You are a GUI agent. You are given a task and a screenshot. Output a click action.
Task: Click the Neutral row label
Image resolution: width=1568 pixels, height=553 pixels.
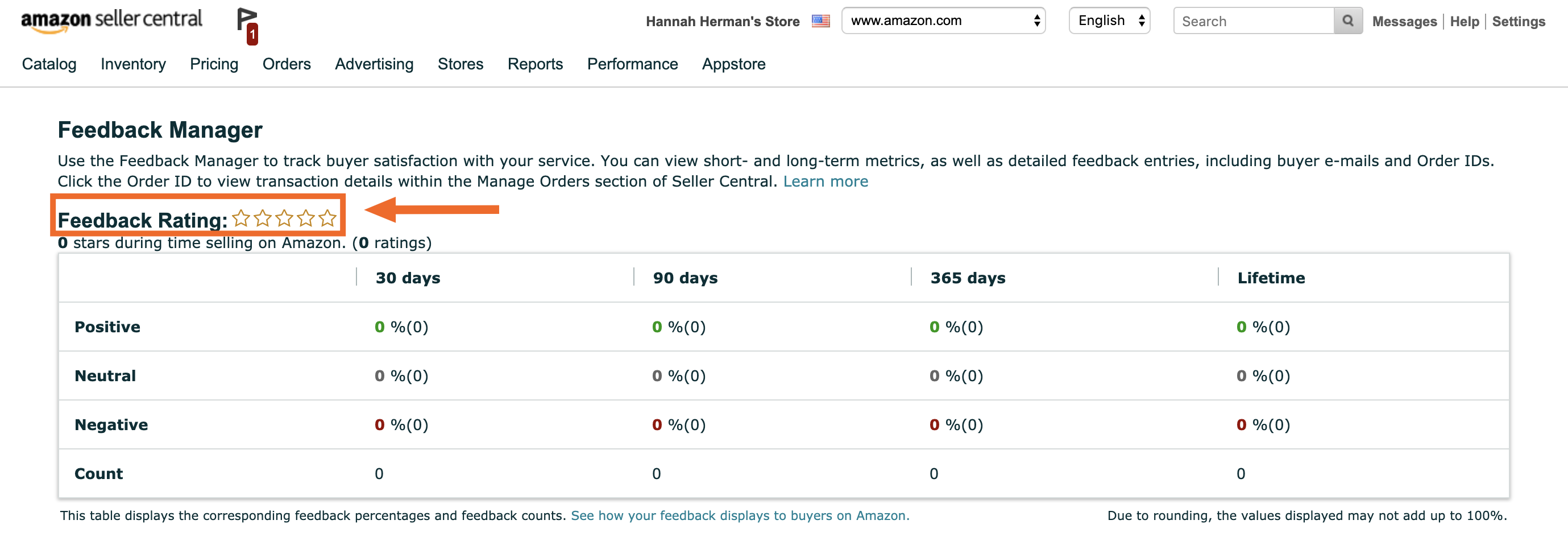coord(105,375)
